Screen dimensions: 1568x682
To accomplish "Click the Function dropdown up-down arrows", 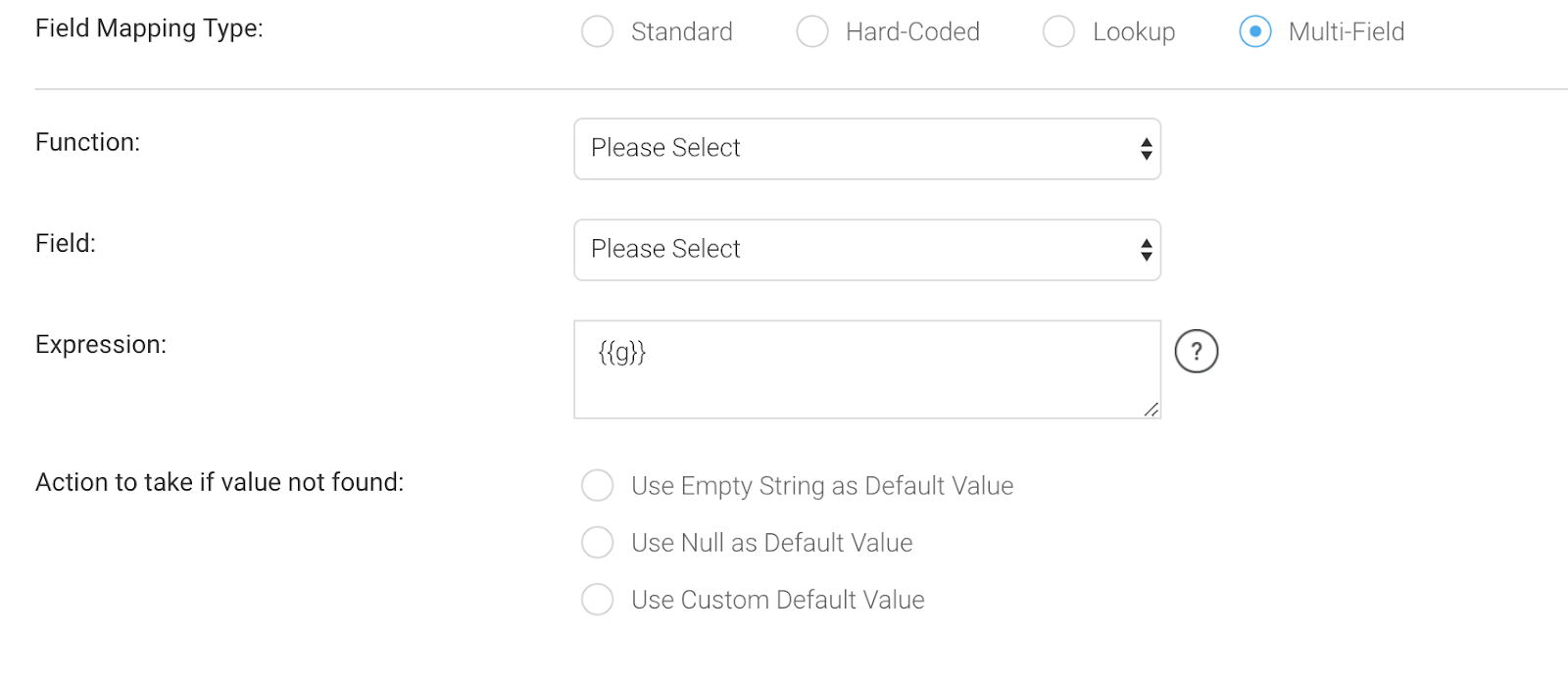I will coord(1146,149).
